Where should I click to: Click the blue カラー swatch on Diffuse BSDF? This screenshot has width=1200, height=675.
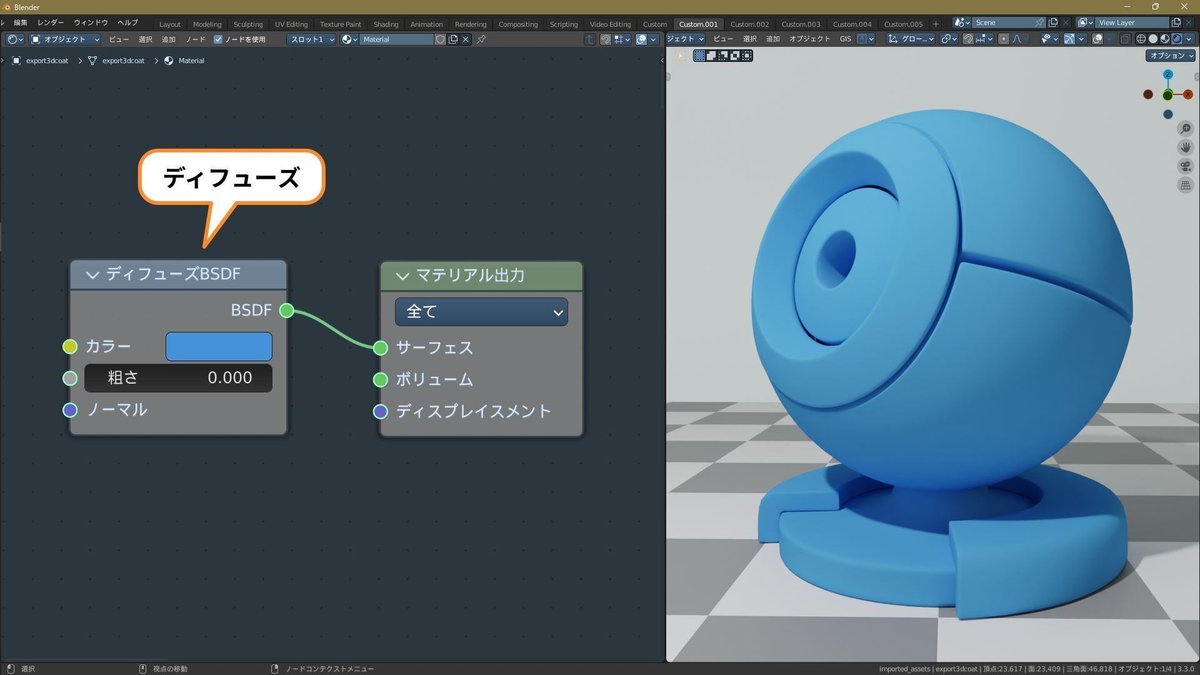pos(219,346)
